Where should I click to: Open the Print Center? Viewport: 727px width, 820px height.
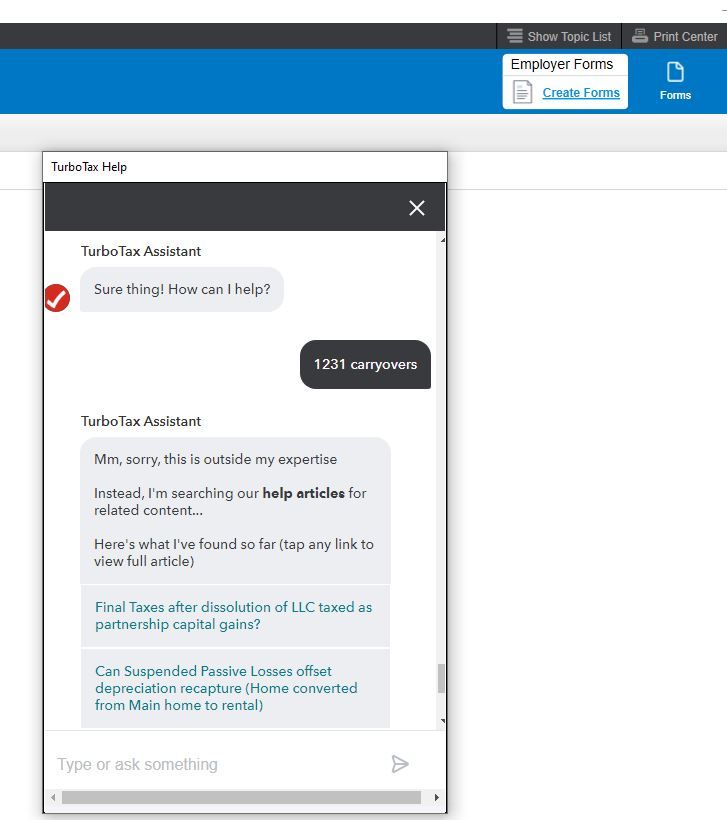[674, 36]
